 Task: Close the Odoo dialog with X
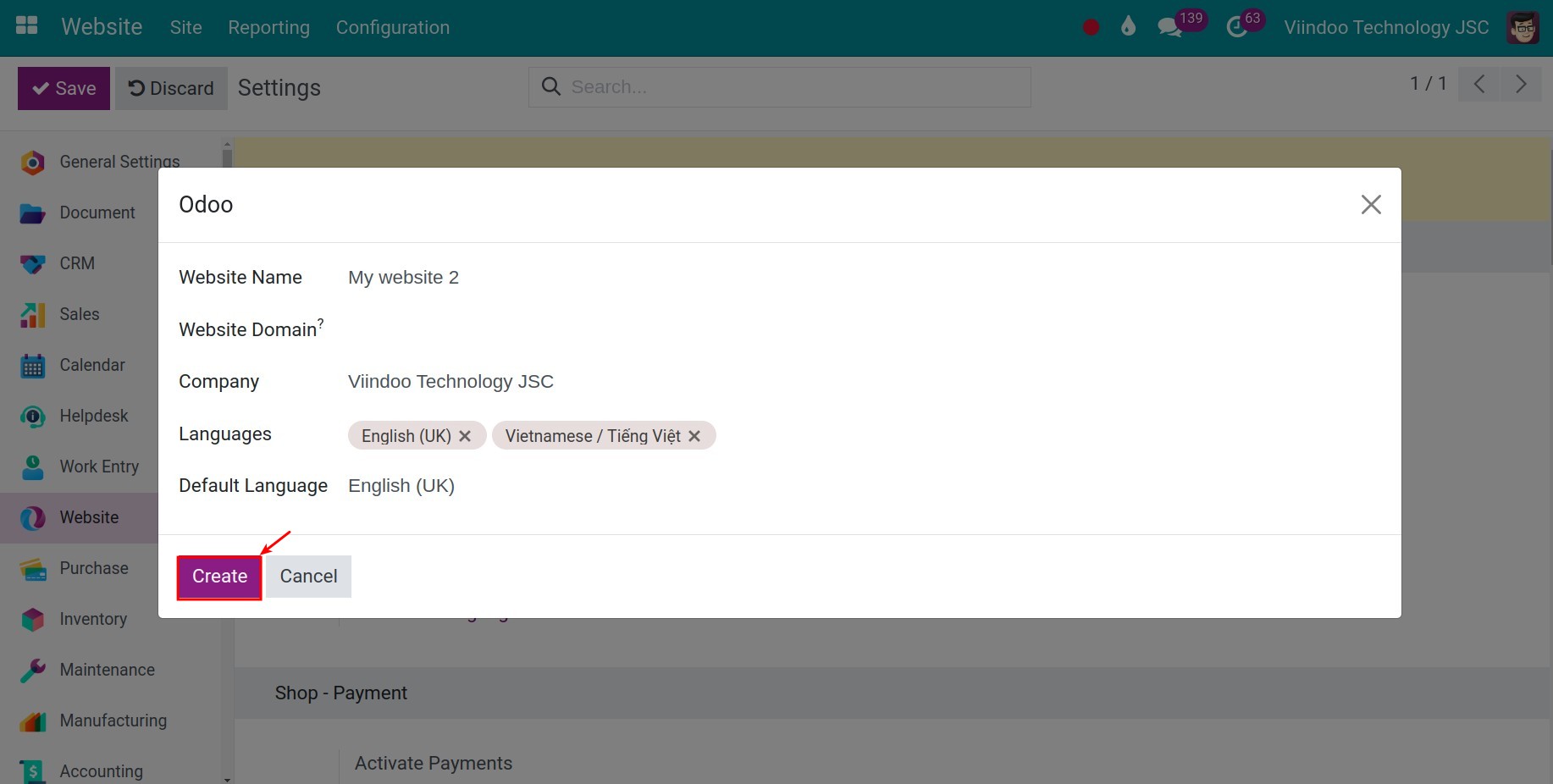click(x=1371, y=204)
